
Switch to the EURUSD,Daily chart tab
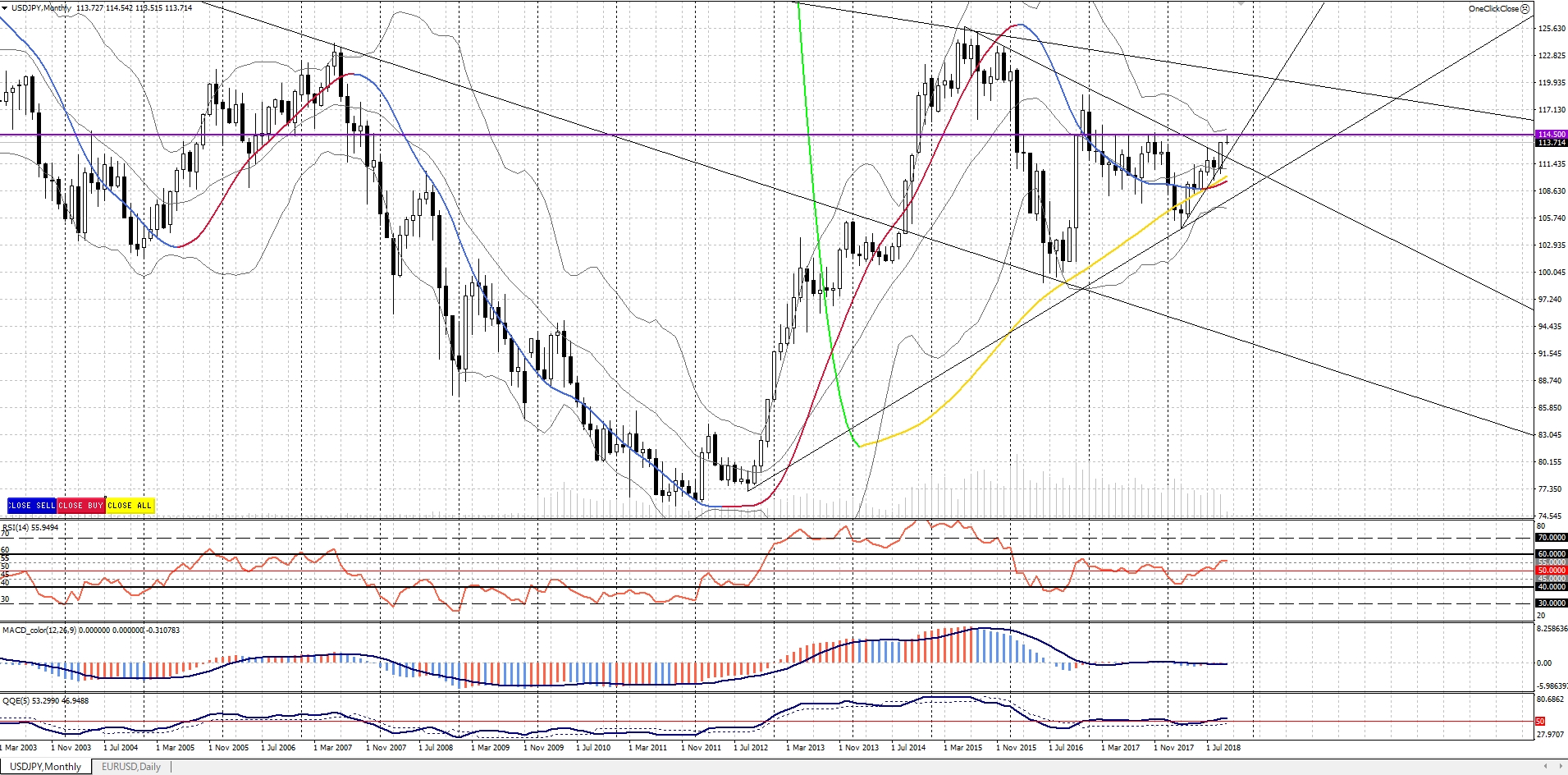130,767
